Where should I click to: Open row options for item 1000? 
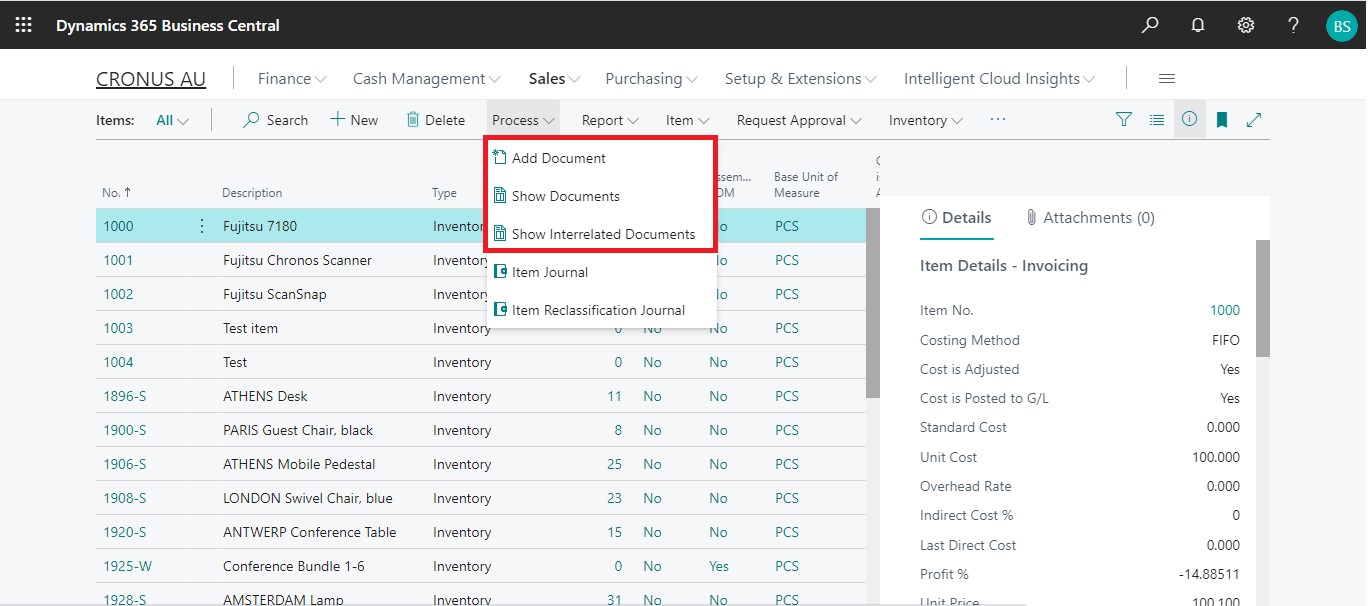click(x=203, y=226)
